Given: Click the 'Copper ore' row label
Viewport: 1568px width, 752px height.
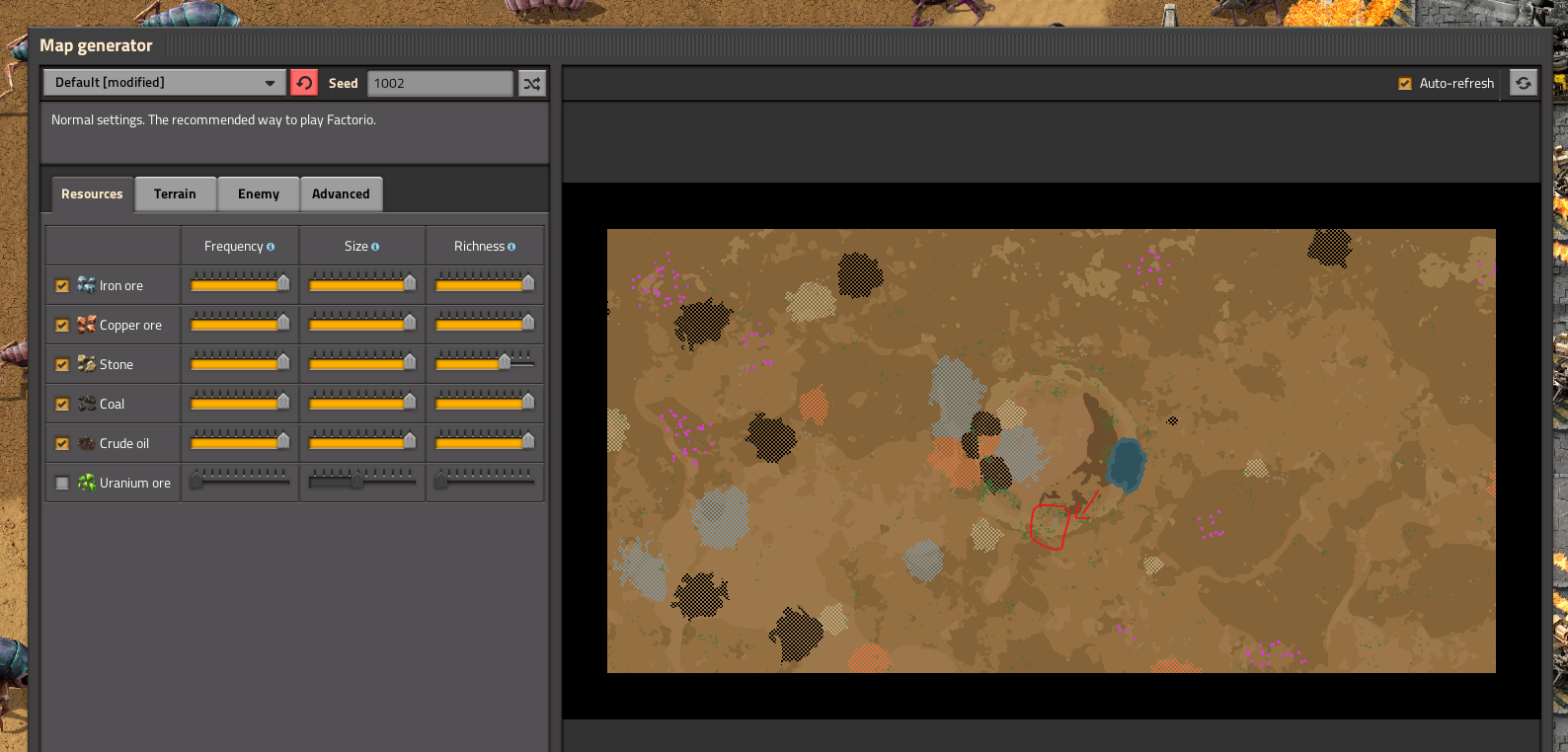Looking at the screenshot, I should [x=130, y=326].
